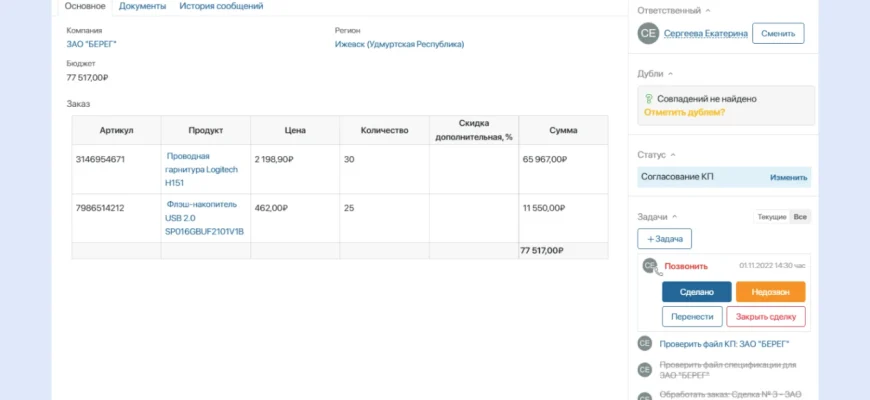Viewport: 870px width, 400px height.
Task: Click the orange Недозвон button
Action: [x=770, y=292]
